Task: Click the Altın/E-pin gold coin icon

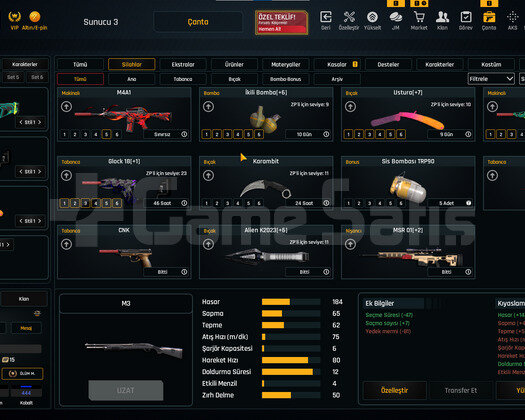Action: click(x=35, y=16)
